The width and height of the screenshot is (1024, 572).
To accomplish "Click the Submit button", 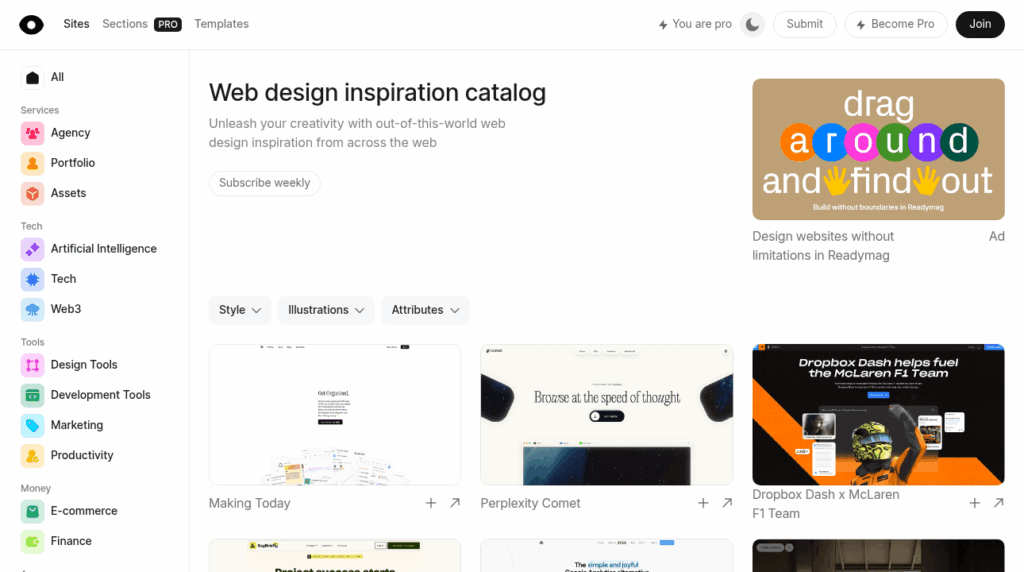I will pyautogui.click(x=805, y=24).
